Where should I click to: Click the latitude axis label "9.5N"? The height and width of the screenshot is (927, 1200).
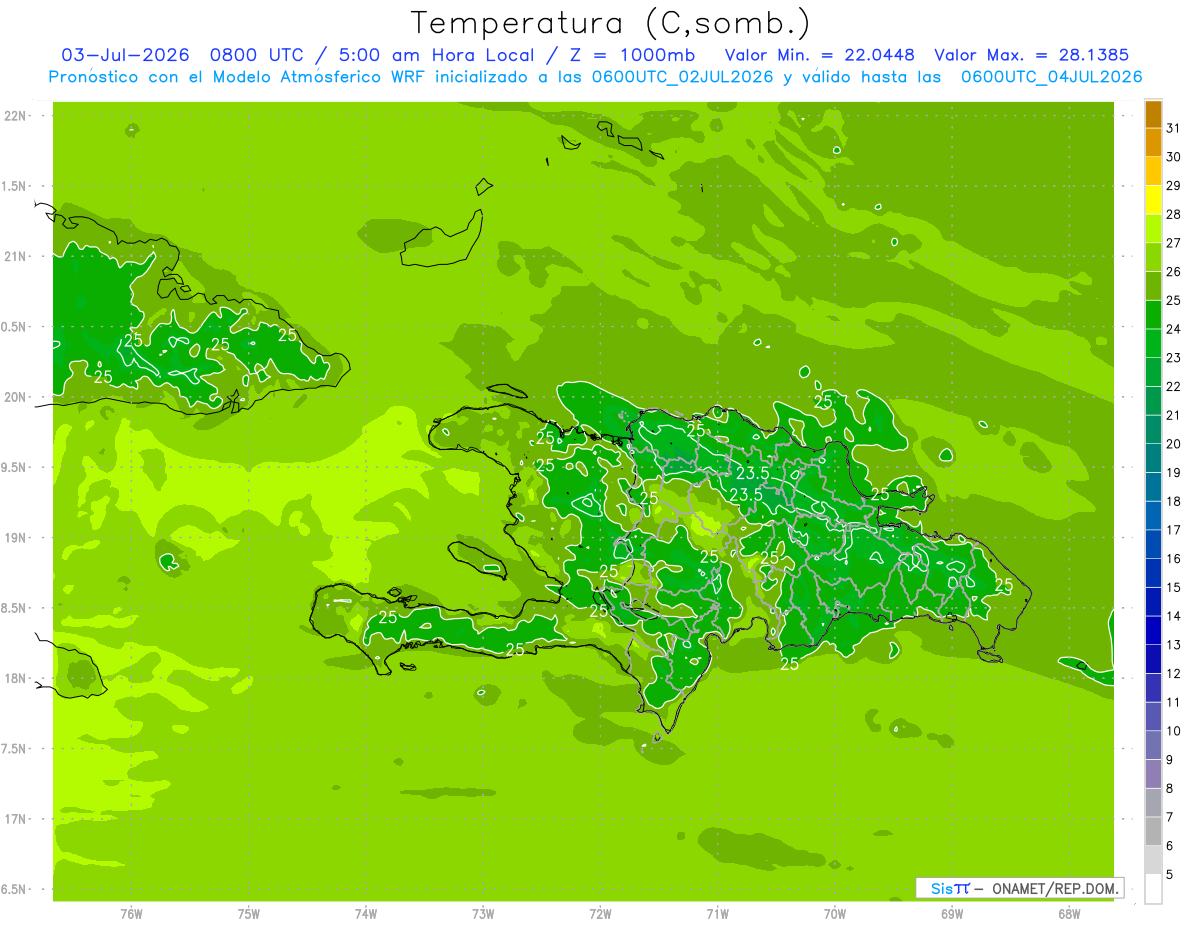pyautogui.click(x=14, y=467)
